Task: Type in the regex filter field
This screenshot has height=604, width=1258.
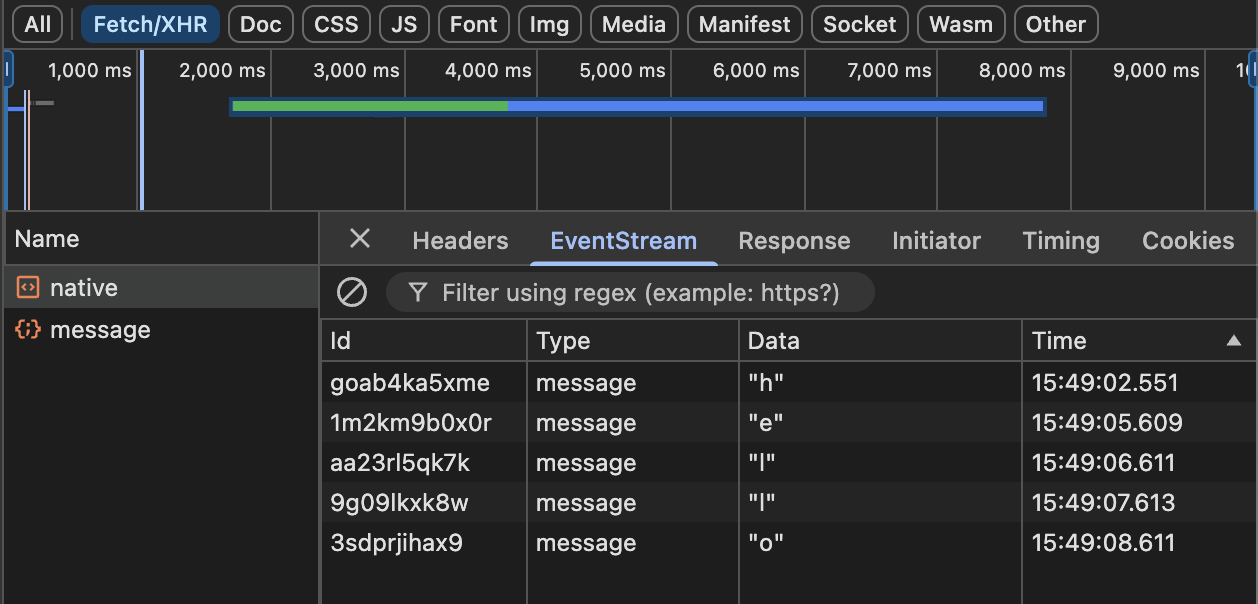Action: click(640, 293)
